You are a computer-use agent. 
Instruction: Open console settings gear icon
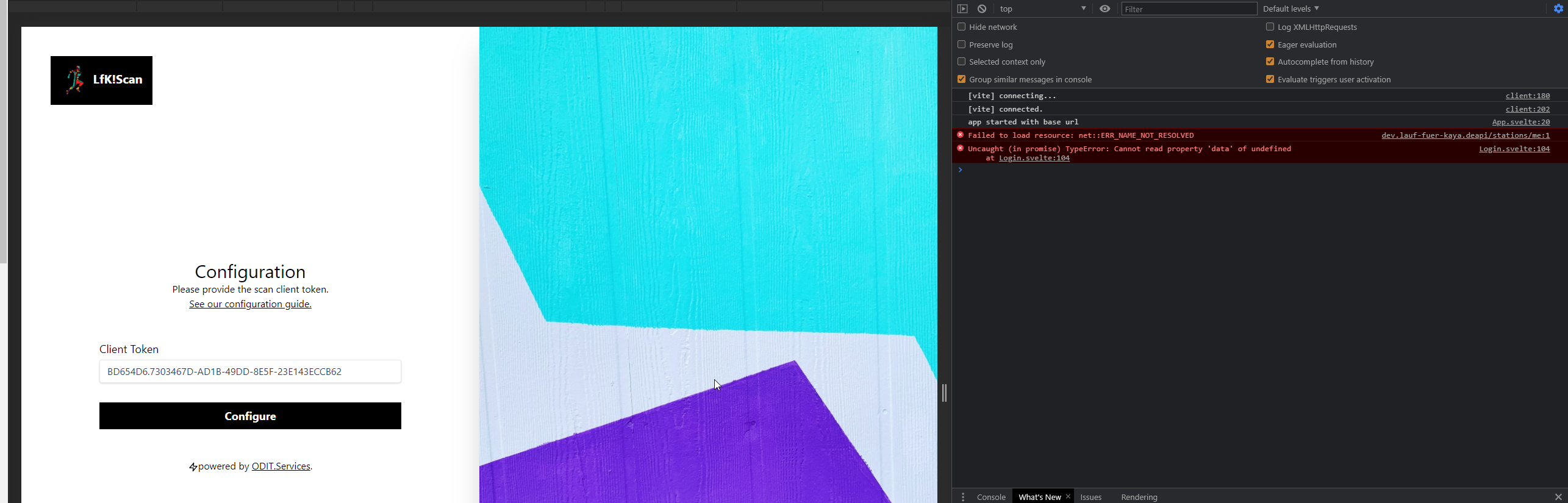coord(1558,9)
